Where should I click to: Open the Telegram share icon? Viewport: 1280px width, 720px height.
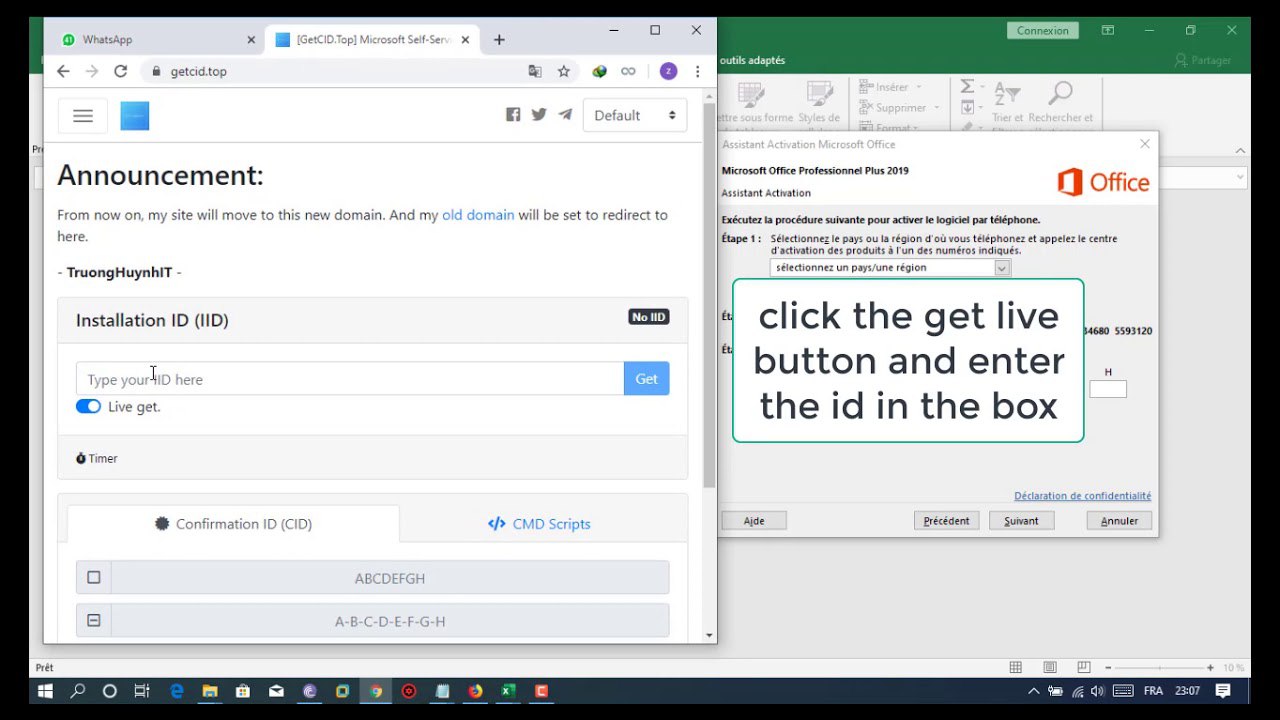tap(566, 115)
